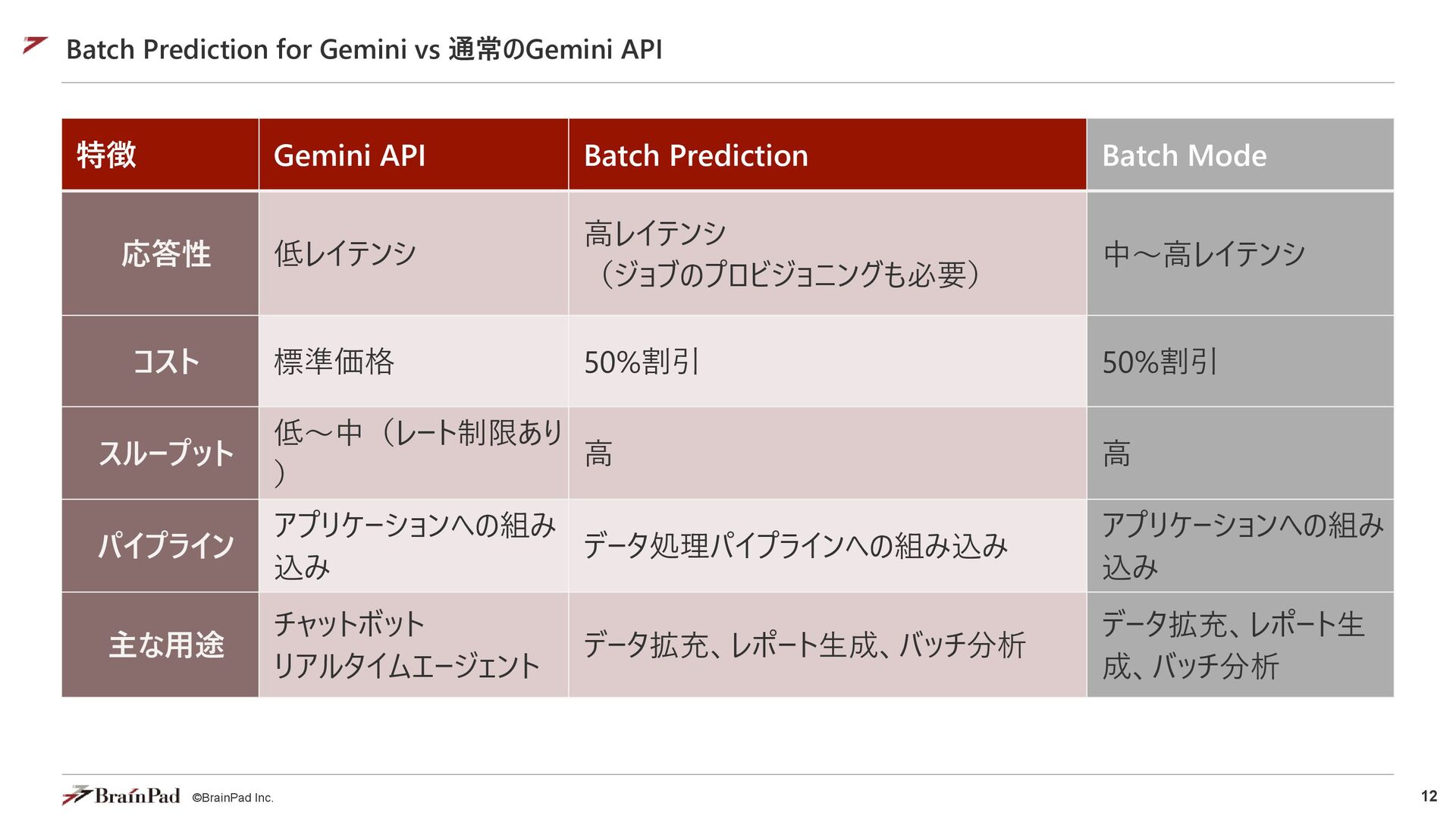This screenshot has width=1456, height=819.
Task: Click the ©BrainPad Inc. copyright text
Action: coord(233,798)
